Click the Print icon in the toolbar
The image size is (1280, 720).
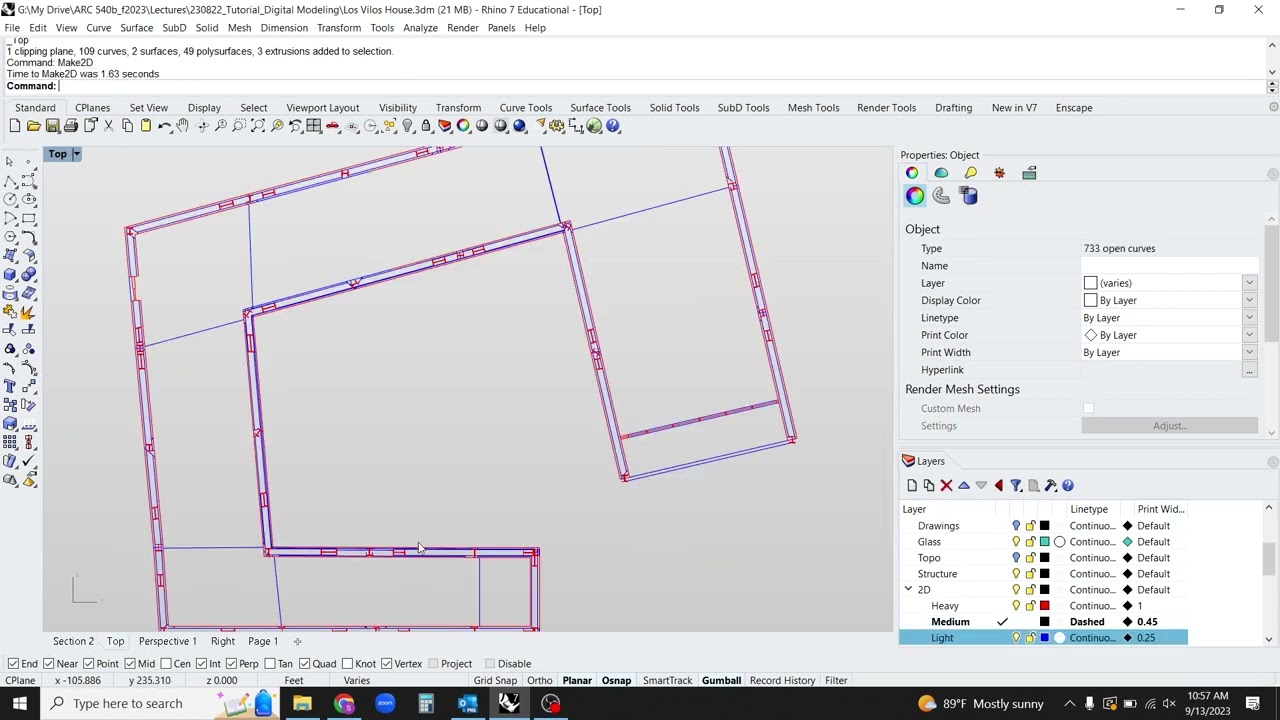click(x=71, y=126)
